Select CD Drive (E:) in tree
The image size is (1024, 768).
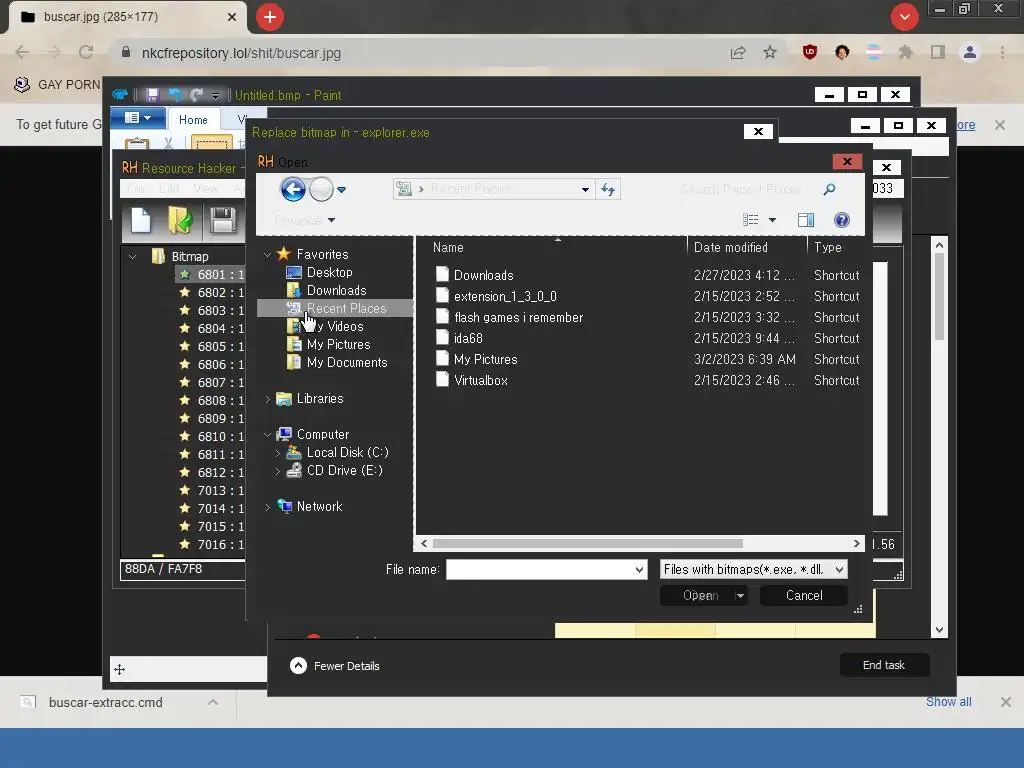344,470
